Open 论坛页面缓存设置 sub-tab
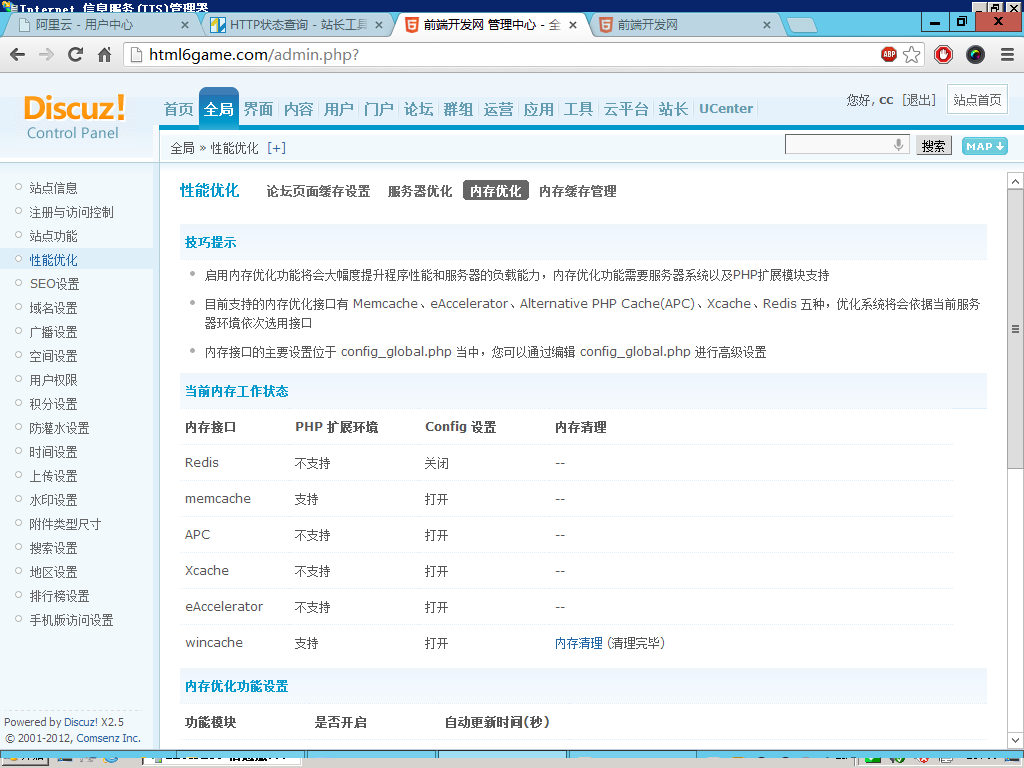The height and width of the screenshot is (768, 1024). click(x=318, y=191)
